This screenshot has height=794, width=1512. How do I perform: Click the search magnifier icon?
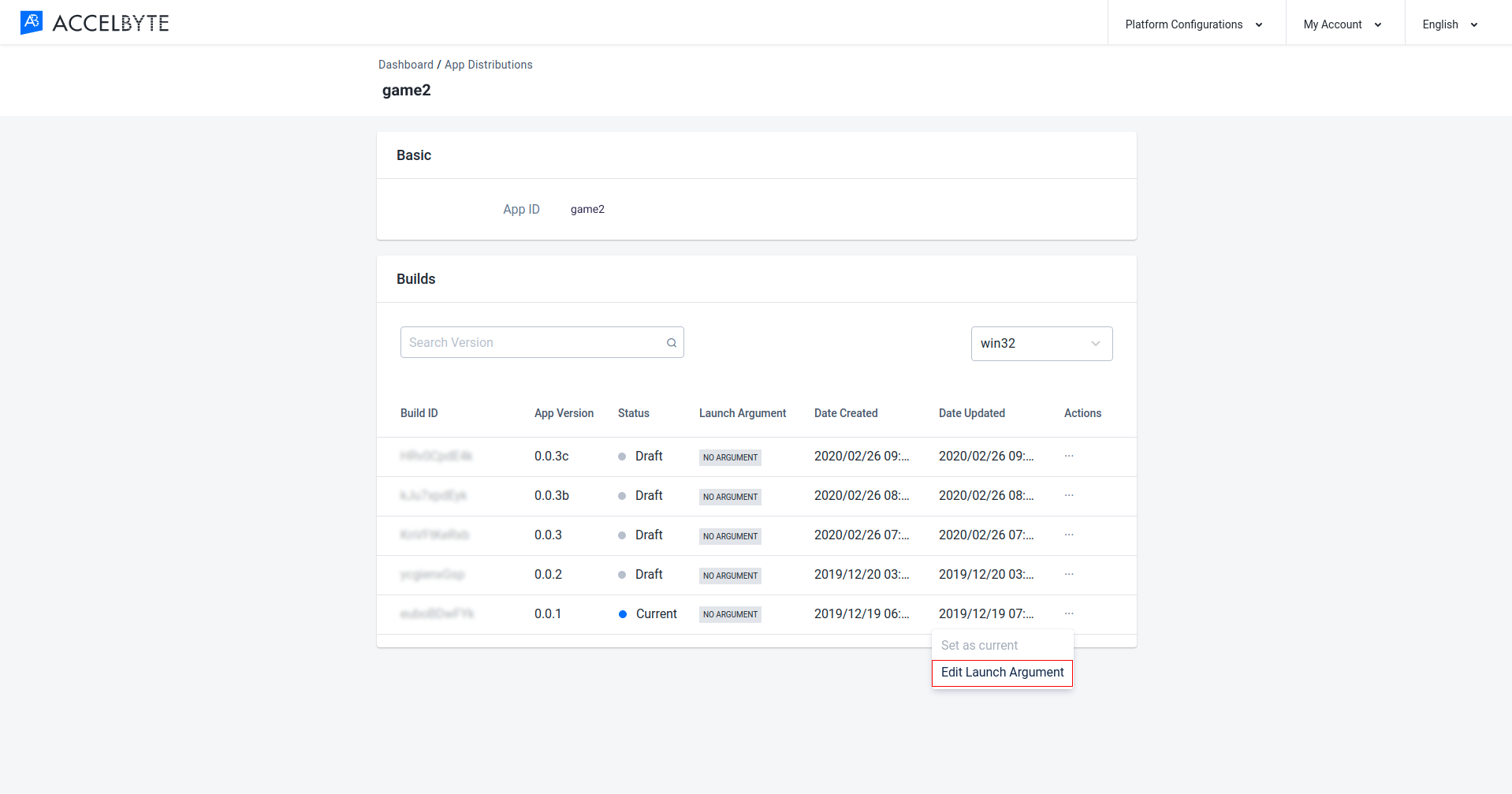tap(672, 343)
